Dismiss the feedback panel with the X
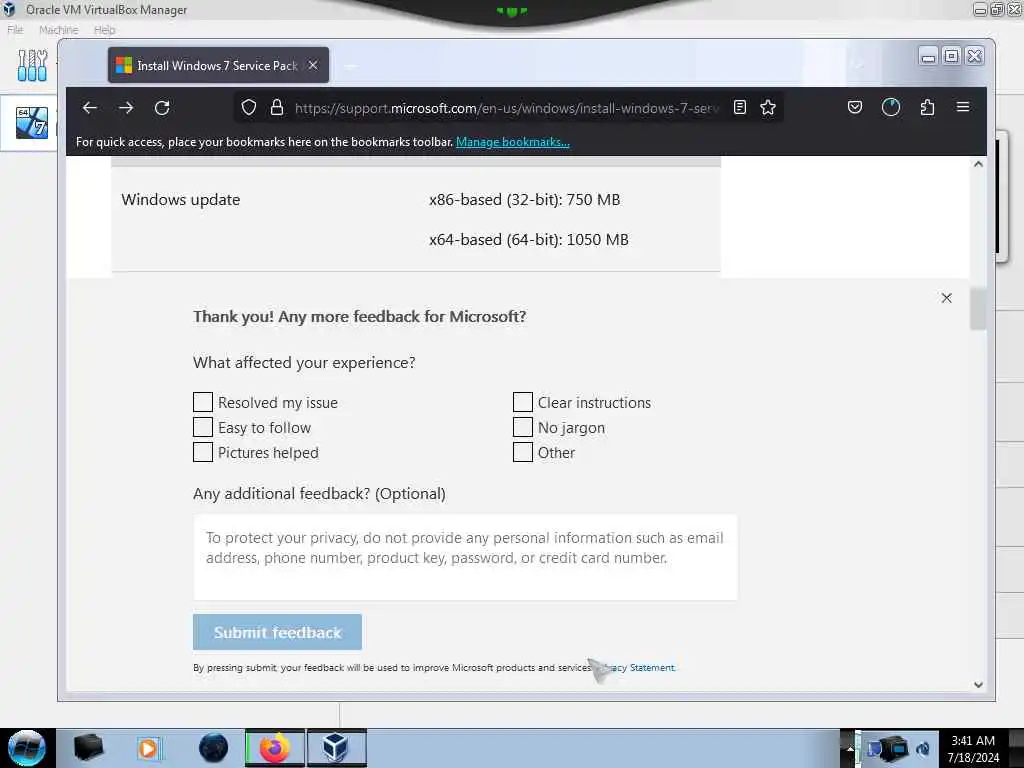Screen dimensions: 1024x768 click(x=946, y=298)
